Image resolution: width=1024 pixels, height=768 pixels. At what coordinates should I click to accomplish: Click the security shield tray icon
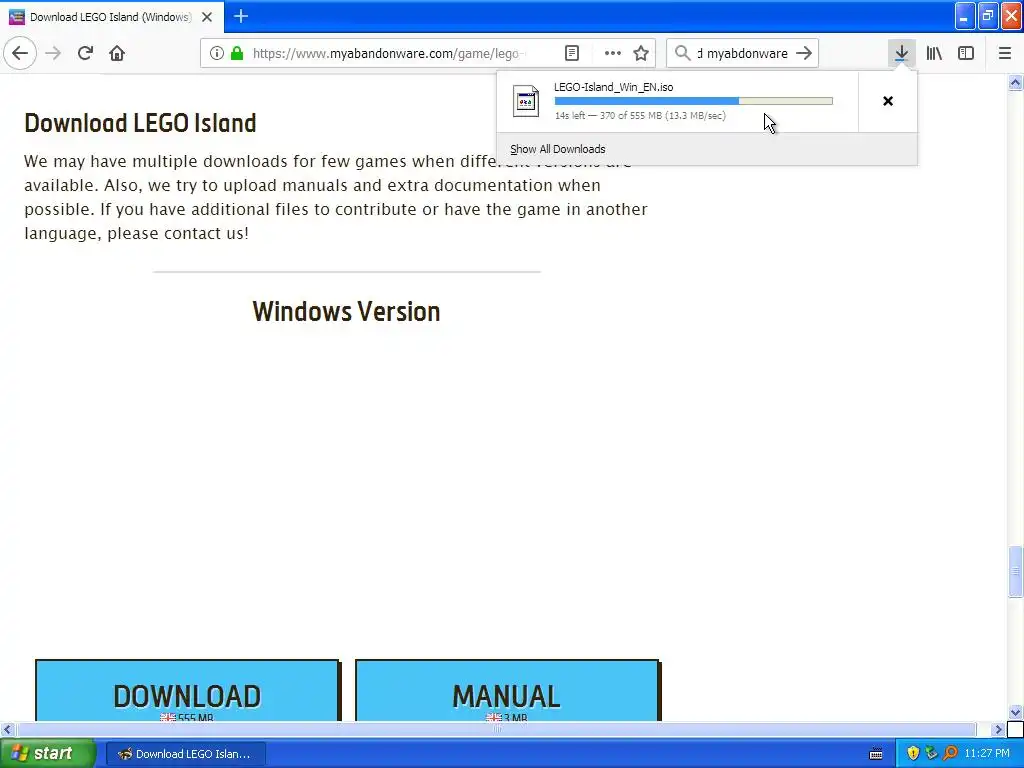click(x=912, y=754)
